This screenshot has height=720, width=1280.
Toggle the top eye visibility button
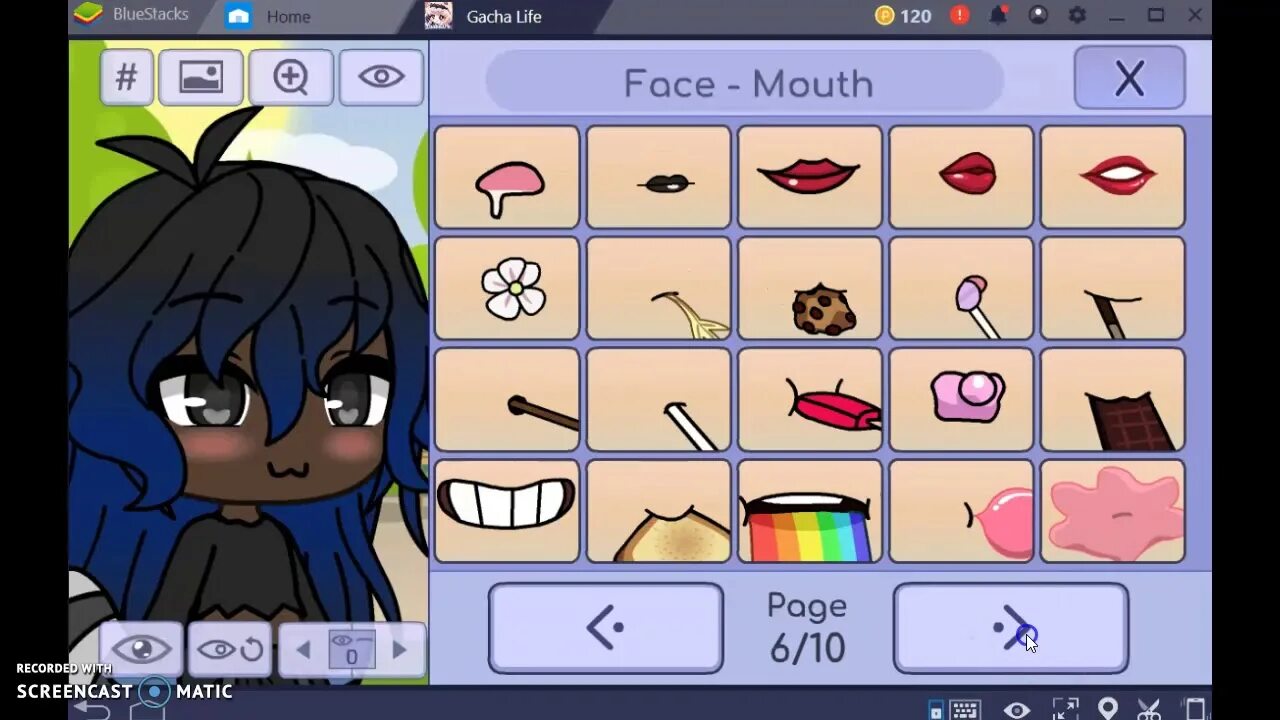click(x=381, y=77)
